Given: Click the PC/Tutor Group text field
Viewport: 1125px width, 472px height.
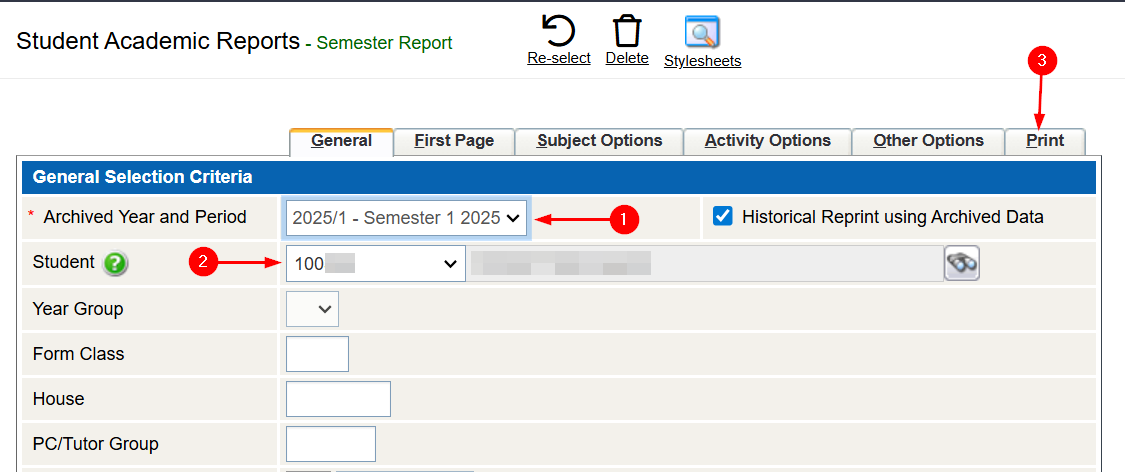Looking at the screenshot, I should click(330, 444).
